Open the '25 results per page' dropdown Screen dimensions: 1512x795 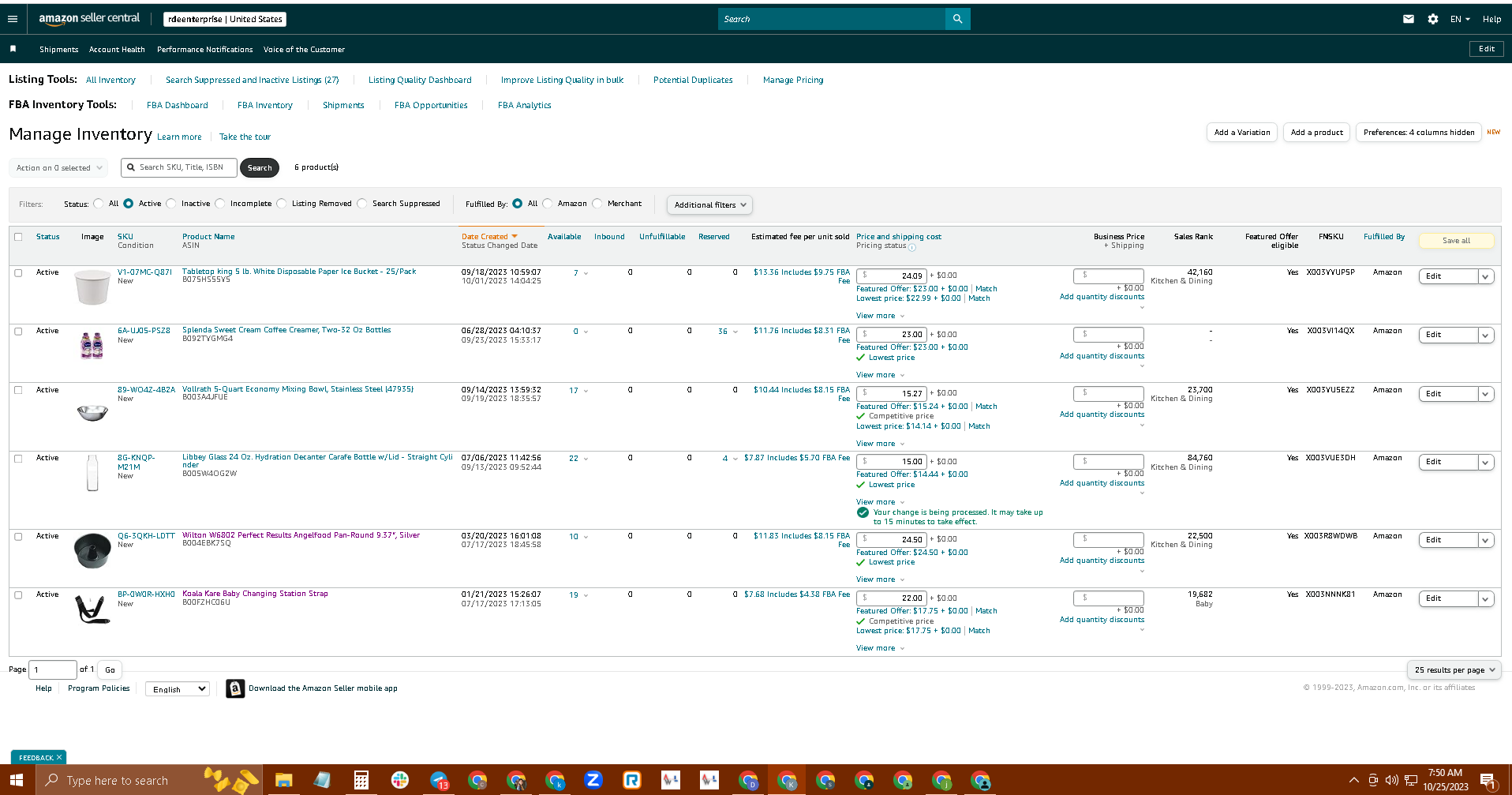1454,669
